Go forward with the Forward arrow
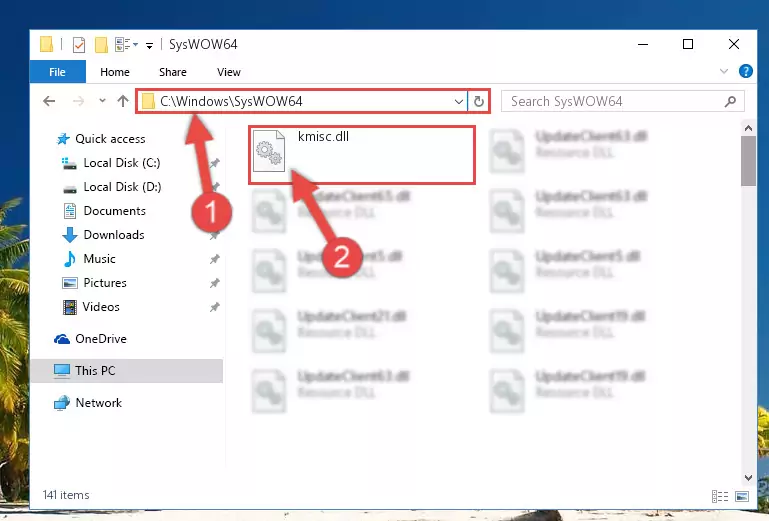Screen dimensions: 769x521 tap(78, 102)
